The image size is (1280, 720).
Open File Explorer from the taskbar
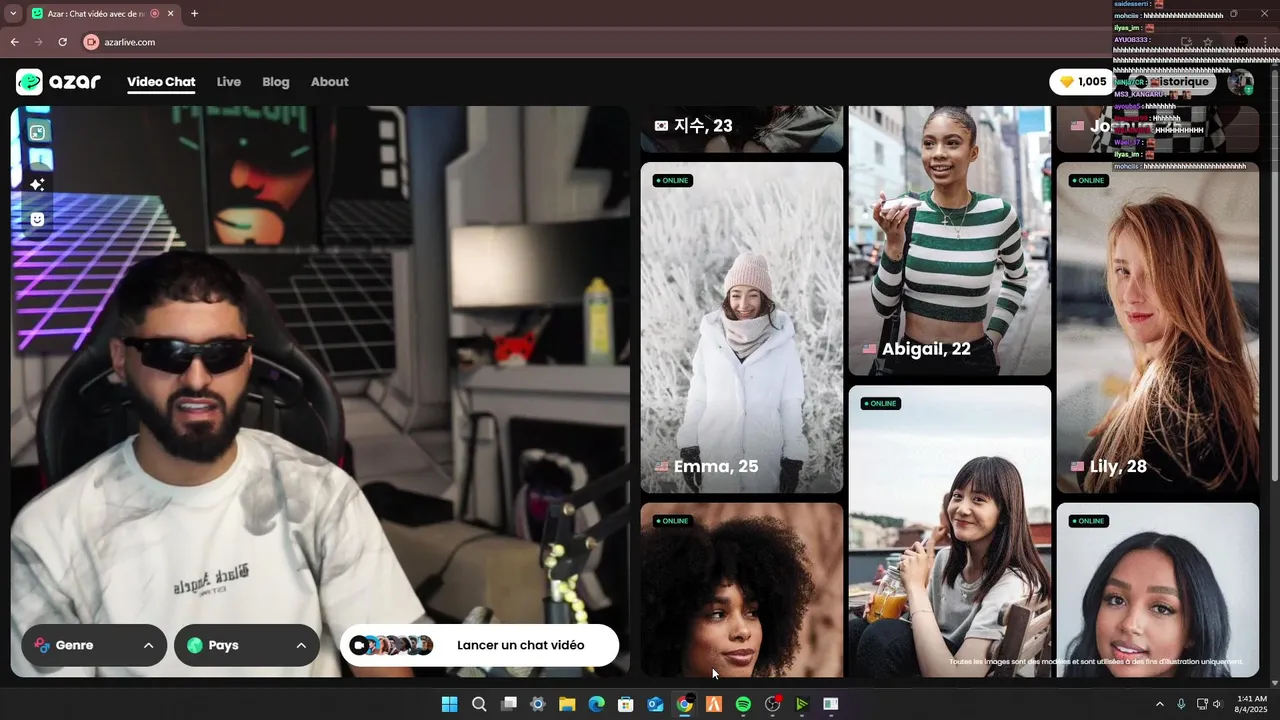[567, 704]
